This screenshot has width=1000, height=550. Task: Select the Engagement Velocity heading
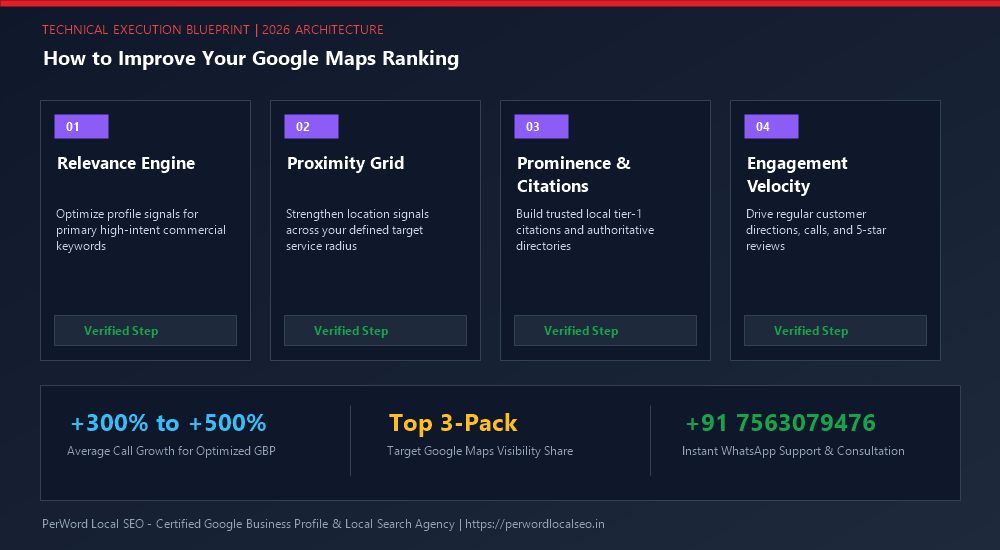coord(797,174)
